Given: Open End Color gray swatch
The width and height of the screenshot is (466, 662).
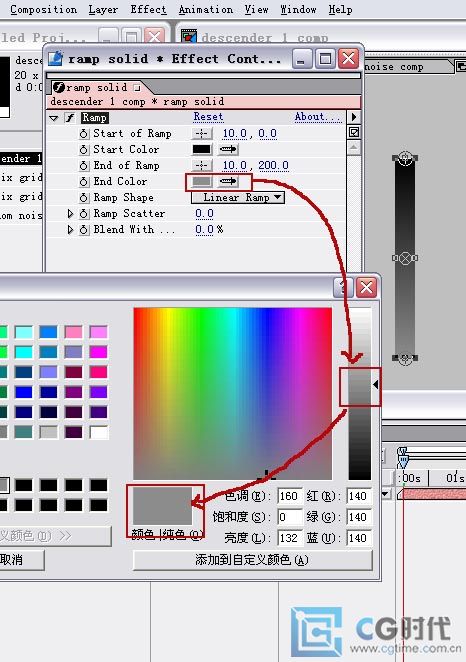Looking at the screenshot, I should point(202,182).
